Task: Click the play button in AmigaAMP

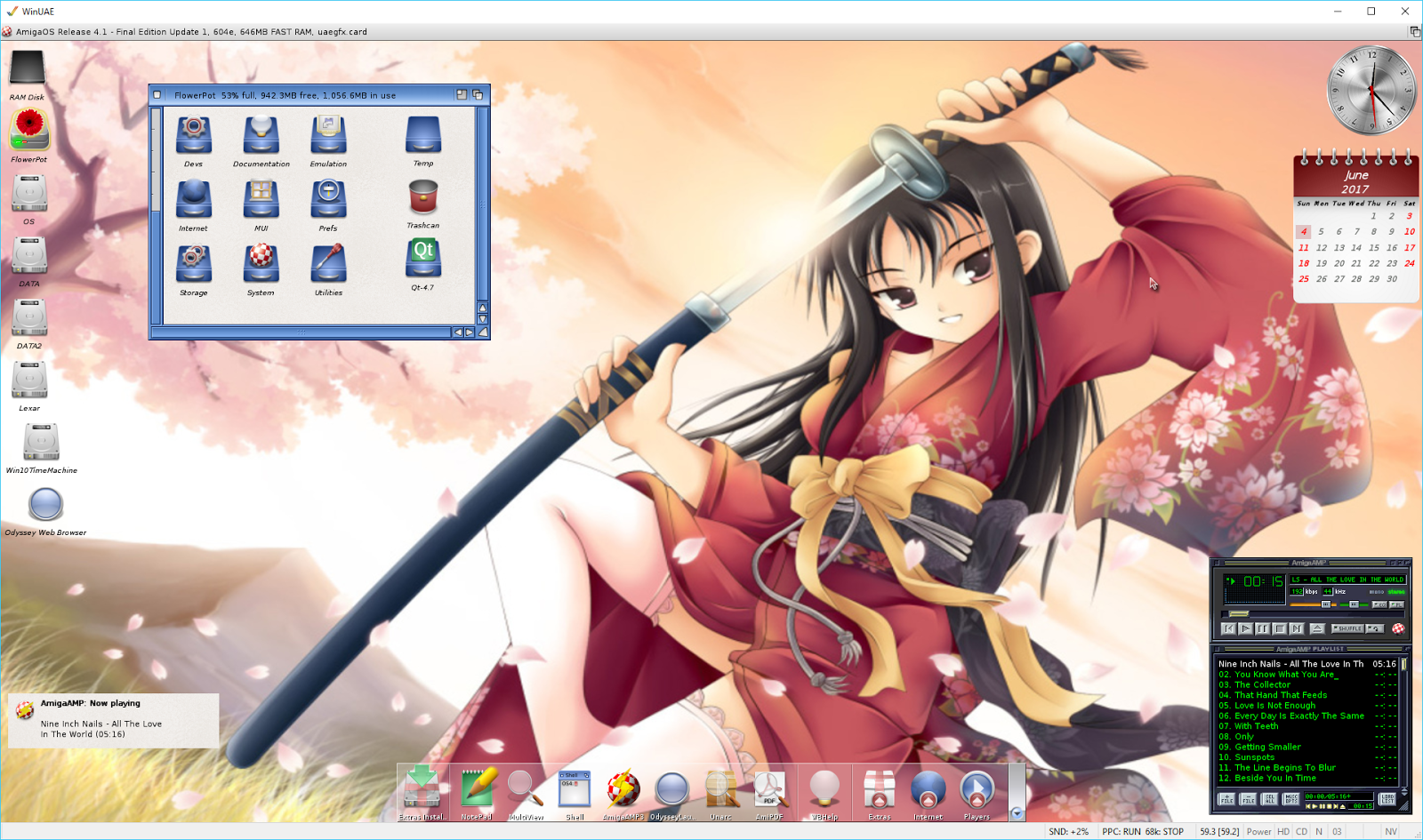Action: point(1245,628)
